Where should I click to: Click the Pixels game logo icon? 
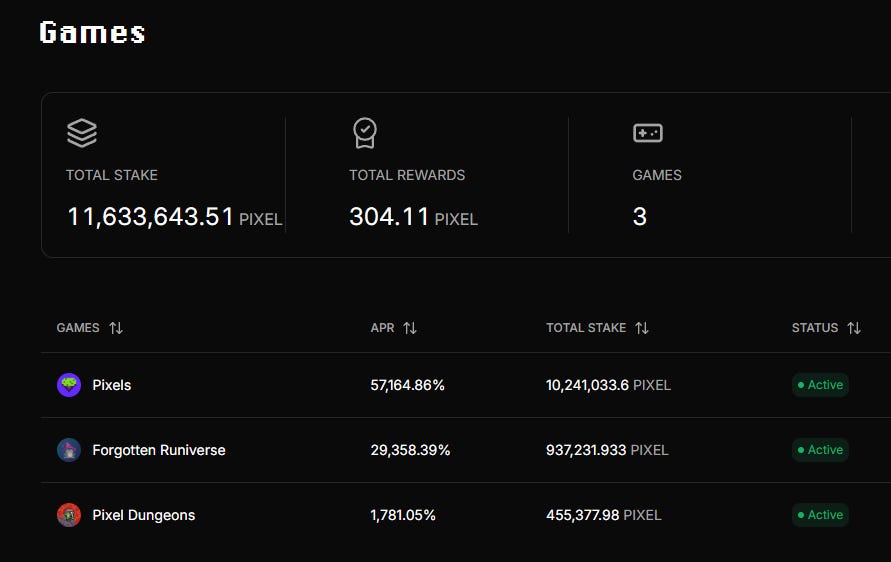coord(69,385)
